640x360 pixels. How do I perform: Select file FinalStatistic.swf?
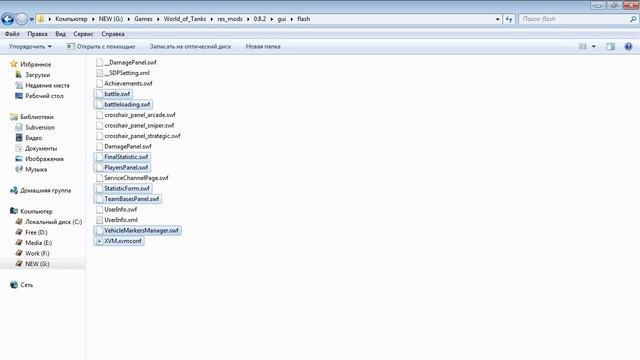pyautogui.click(x=122, y=157)
